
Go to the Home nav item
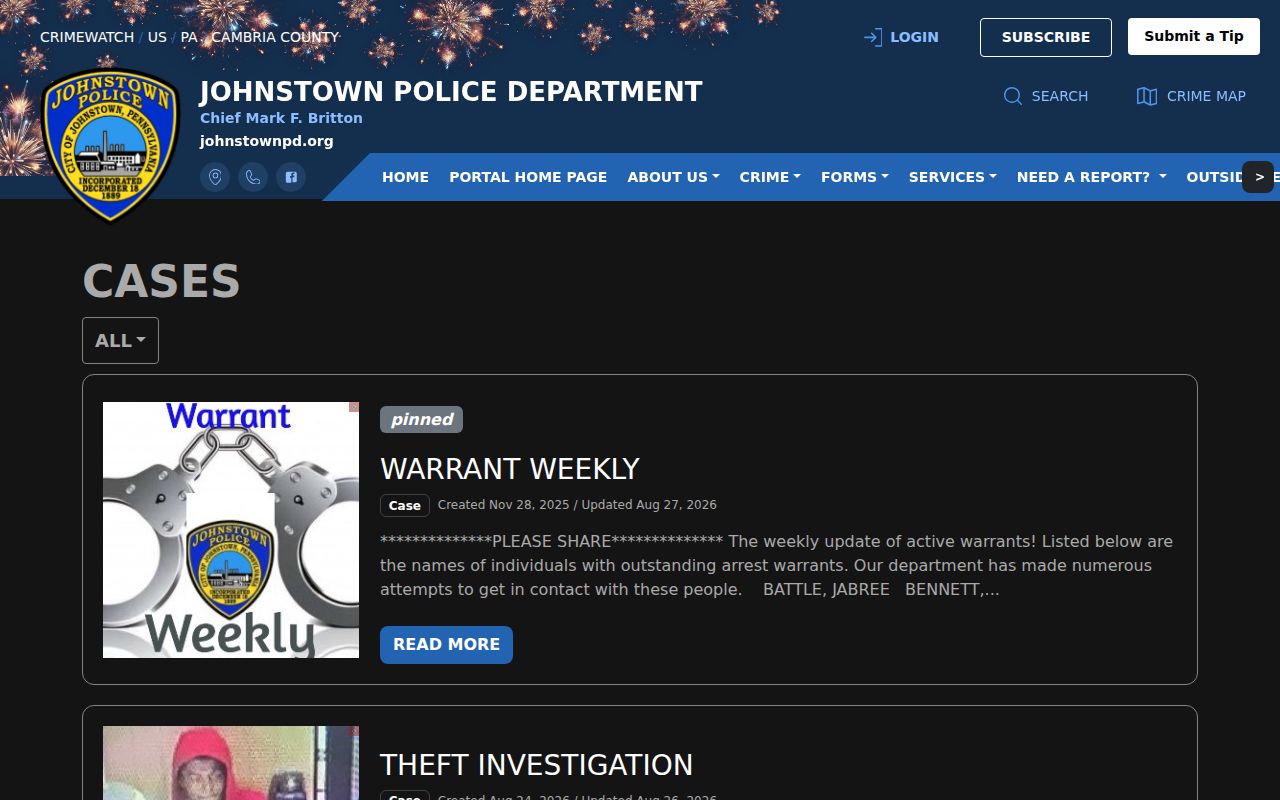tap(405, 177)
